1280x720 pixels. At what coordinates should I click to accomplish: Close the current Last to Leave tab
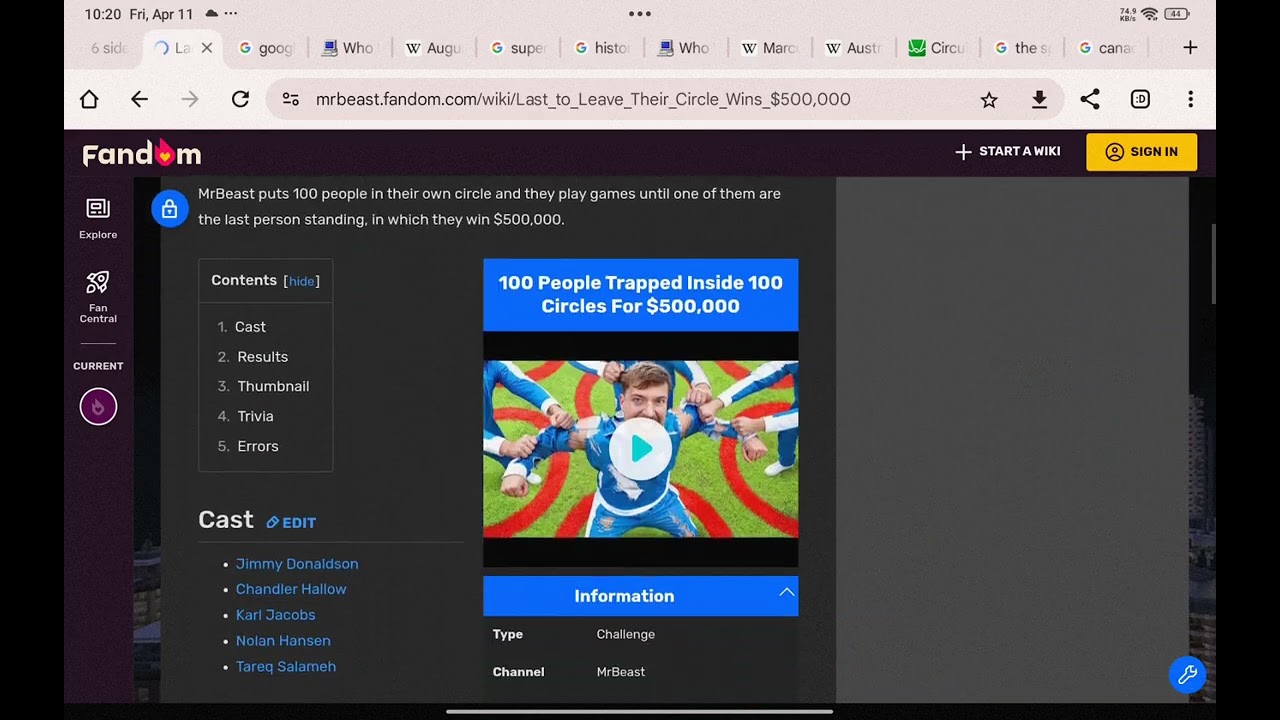click(x=207, y=47)
